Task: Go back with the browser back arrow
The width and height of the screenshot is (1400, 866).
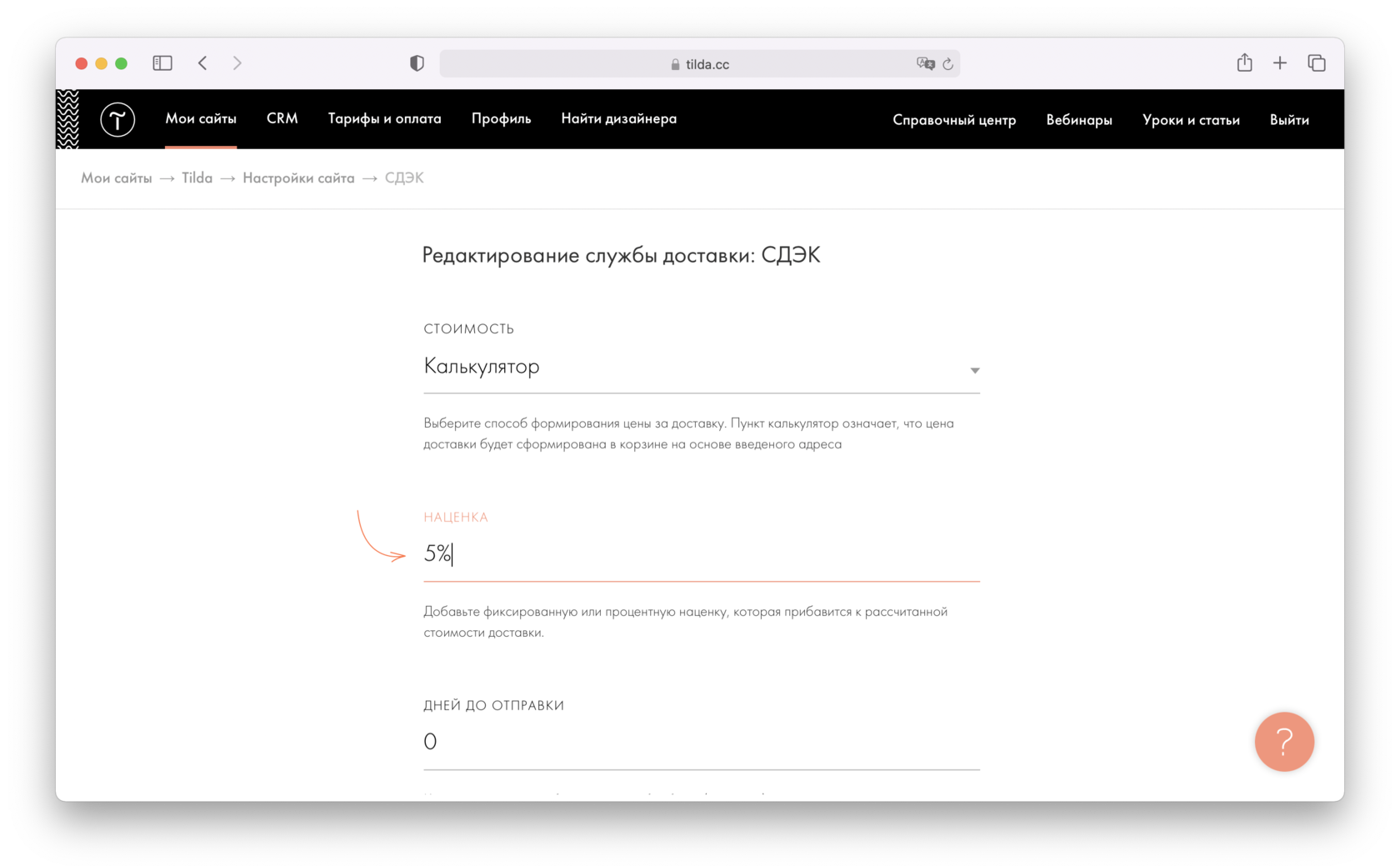Action: [x=202, y=63]
